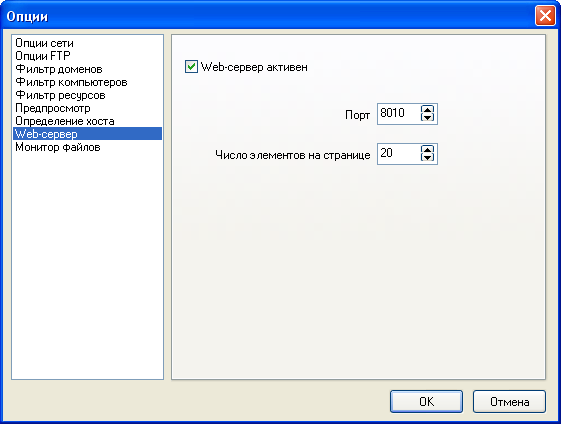Close the Опции dialog window
Image resolution: width=561 pixels, height=424 pixels.
click(x=545, y=16)
